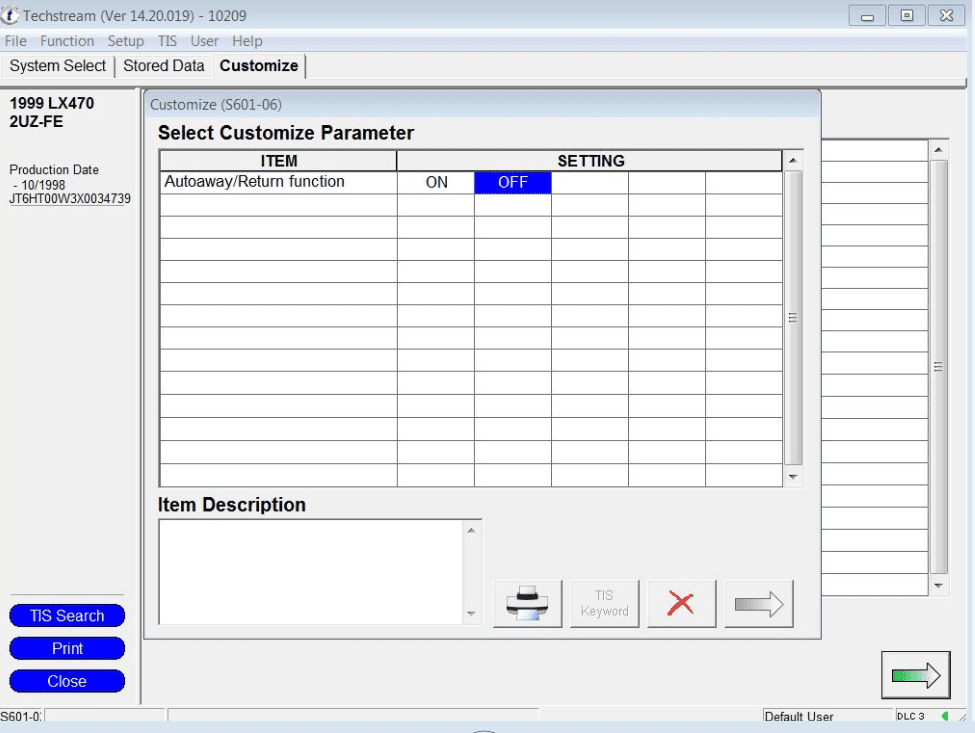Open the Setup menu

[126, 41]
